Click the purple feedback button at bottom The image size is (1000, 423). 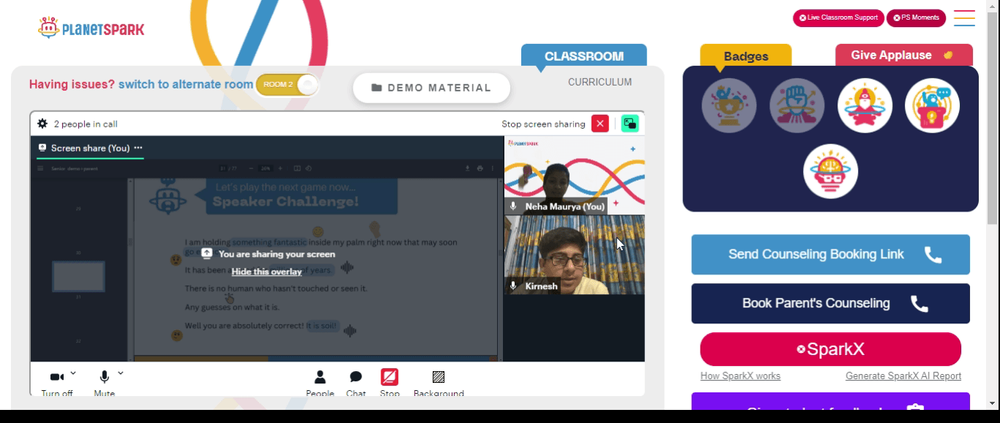pos(830,402)
